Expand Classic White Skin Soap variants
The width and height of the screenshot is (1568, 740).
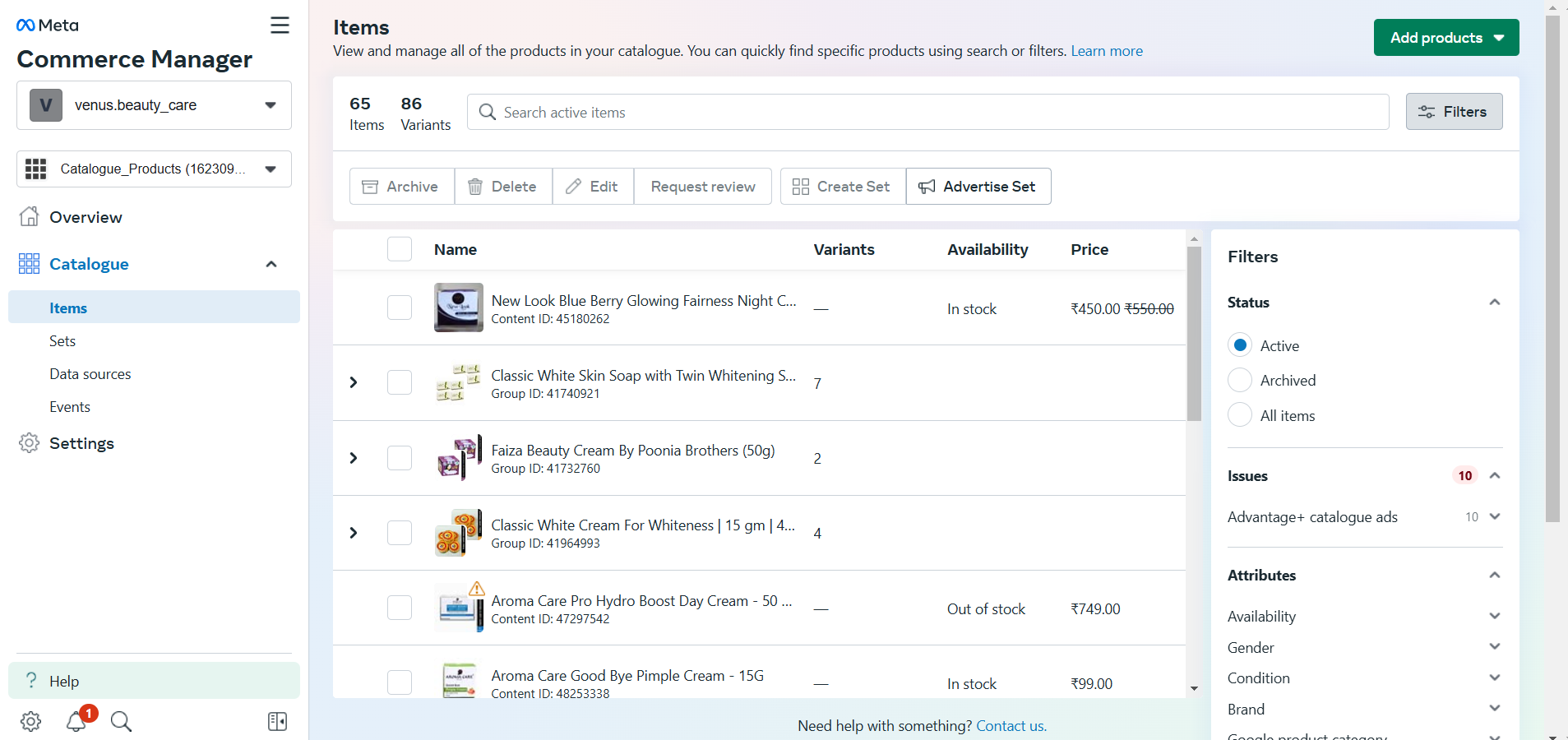pyautogui.click(x=354, y=382)
